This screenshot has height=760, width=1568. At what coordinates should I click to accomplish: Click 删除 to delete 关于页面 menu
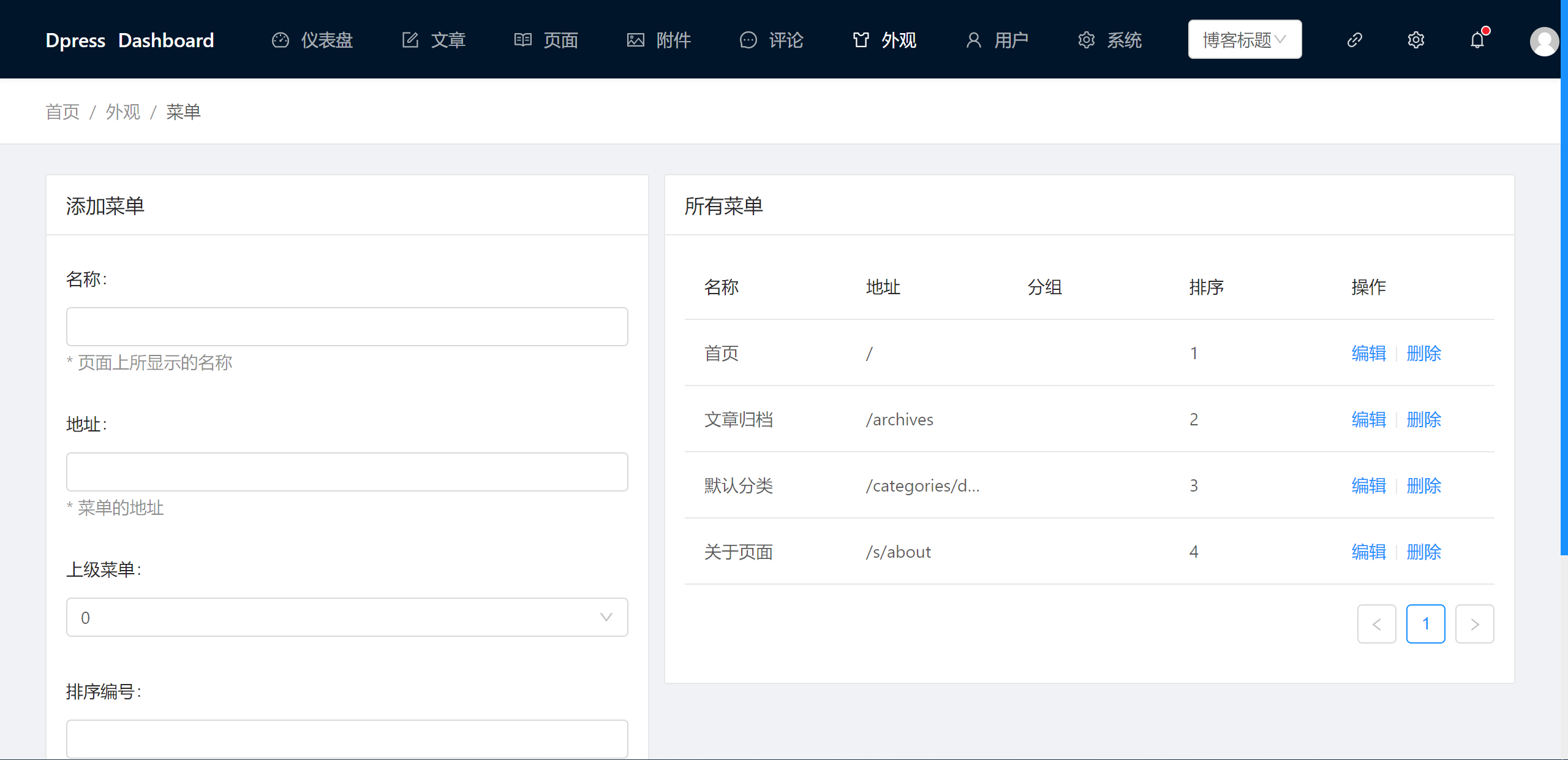(x=1422, y=552)
